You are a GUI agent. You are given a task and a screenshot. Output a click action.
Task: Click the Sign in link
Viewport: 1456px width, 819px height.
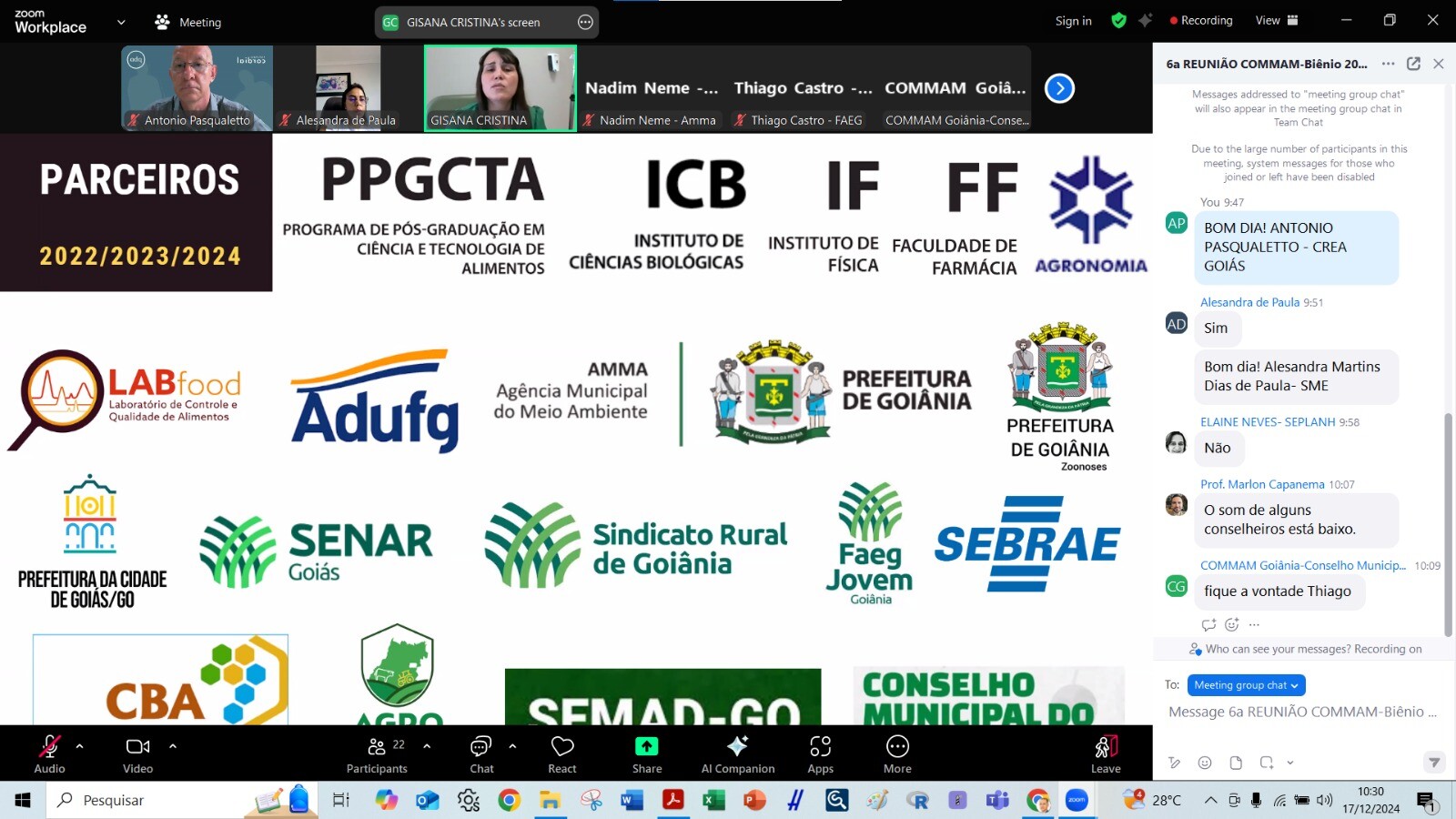pyautogui.click(x=1073, y=21)
